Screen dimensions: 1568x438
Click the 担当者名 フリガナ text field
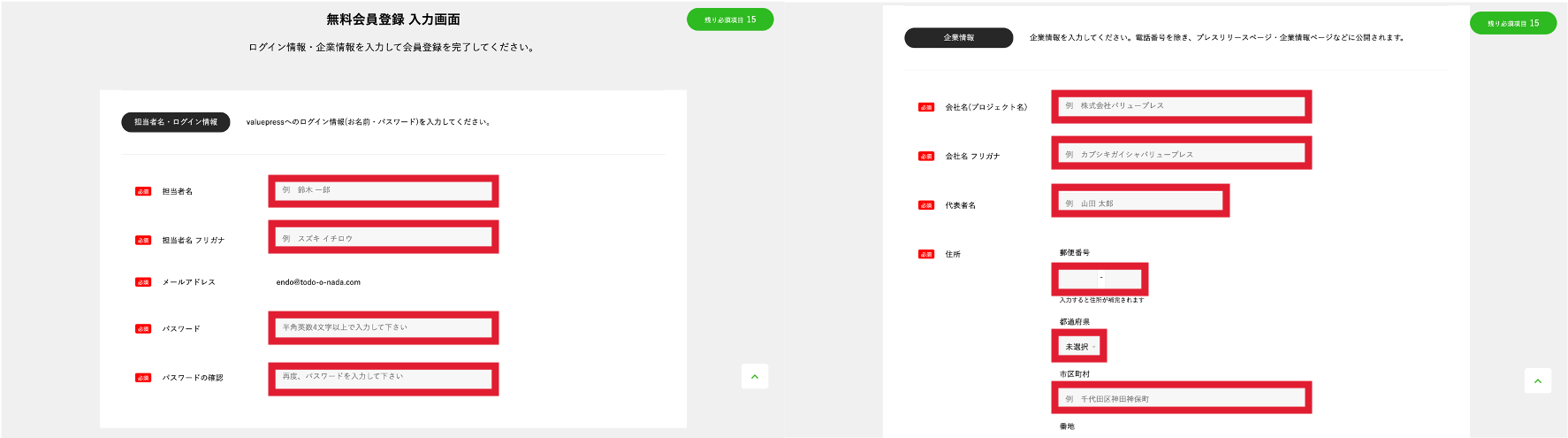tap(383, 238)
